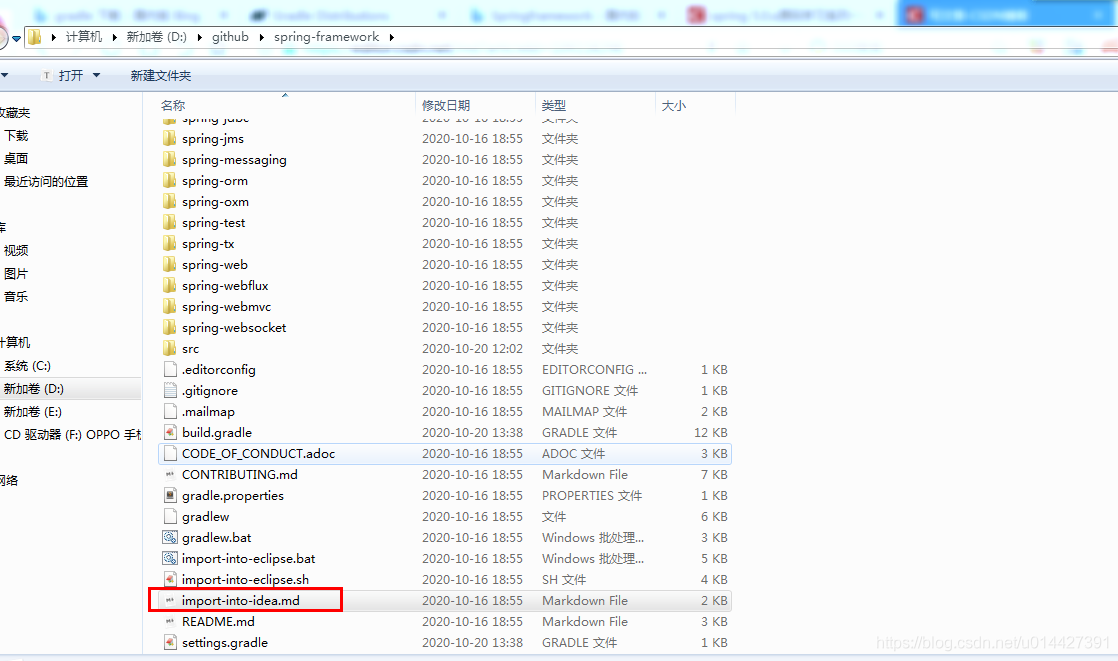Image resolution: width=1118 pixels, height=661 pixels.
Task: Expand the arrow after github in breadcrumb
Action: (261, 37)
